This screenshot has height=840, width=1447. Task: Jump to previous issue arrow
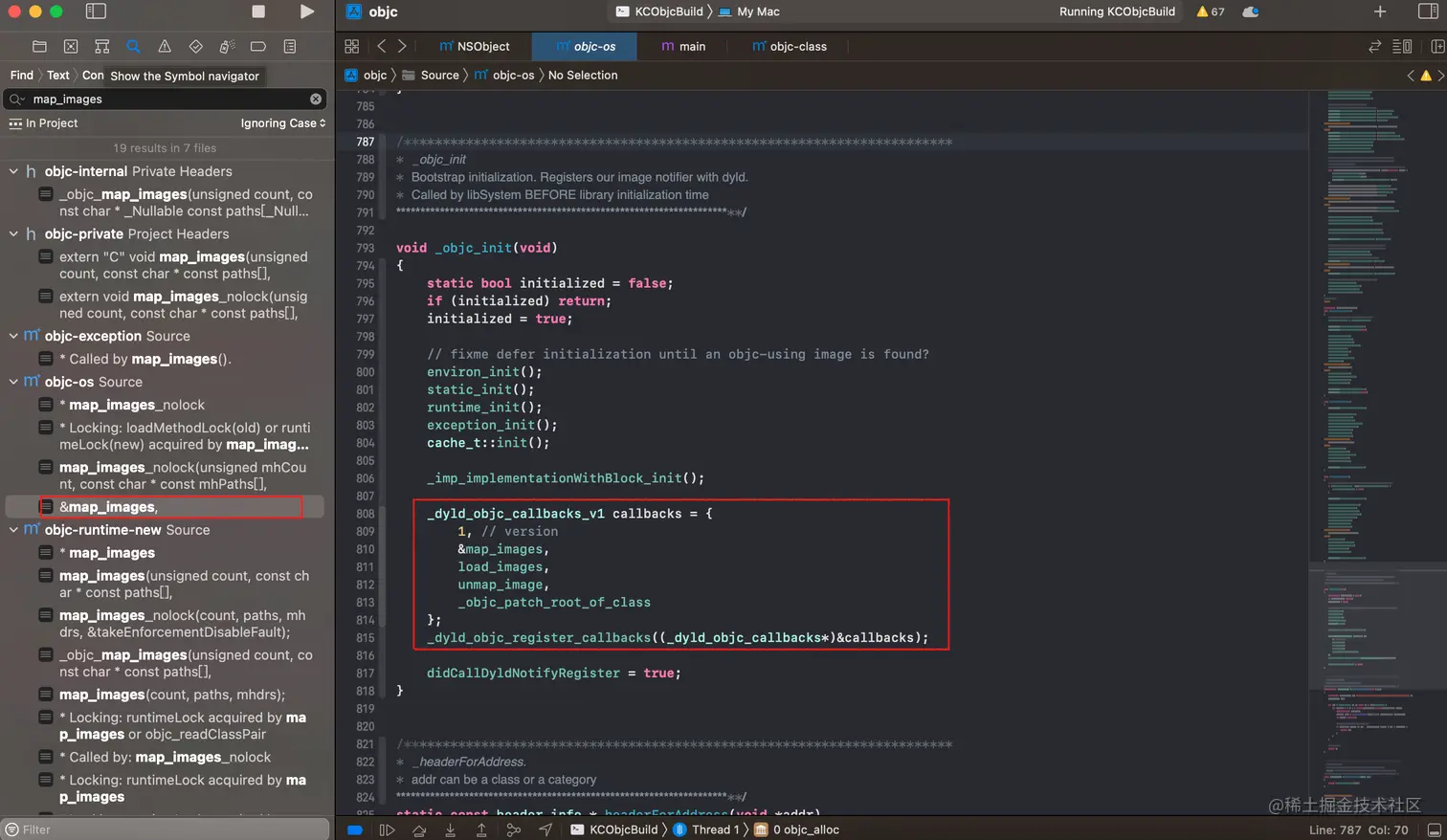1410,76
